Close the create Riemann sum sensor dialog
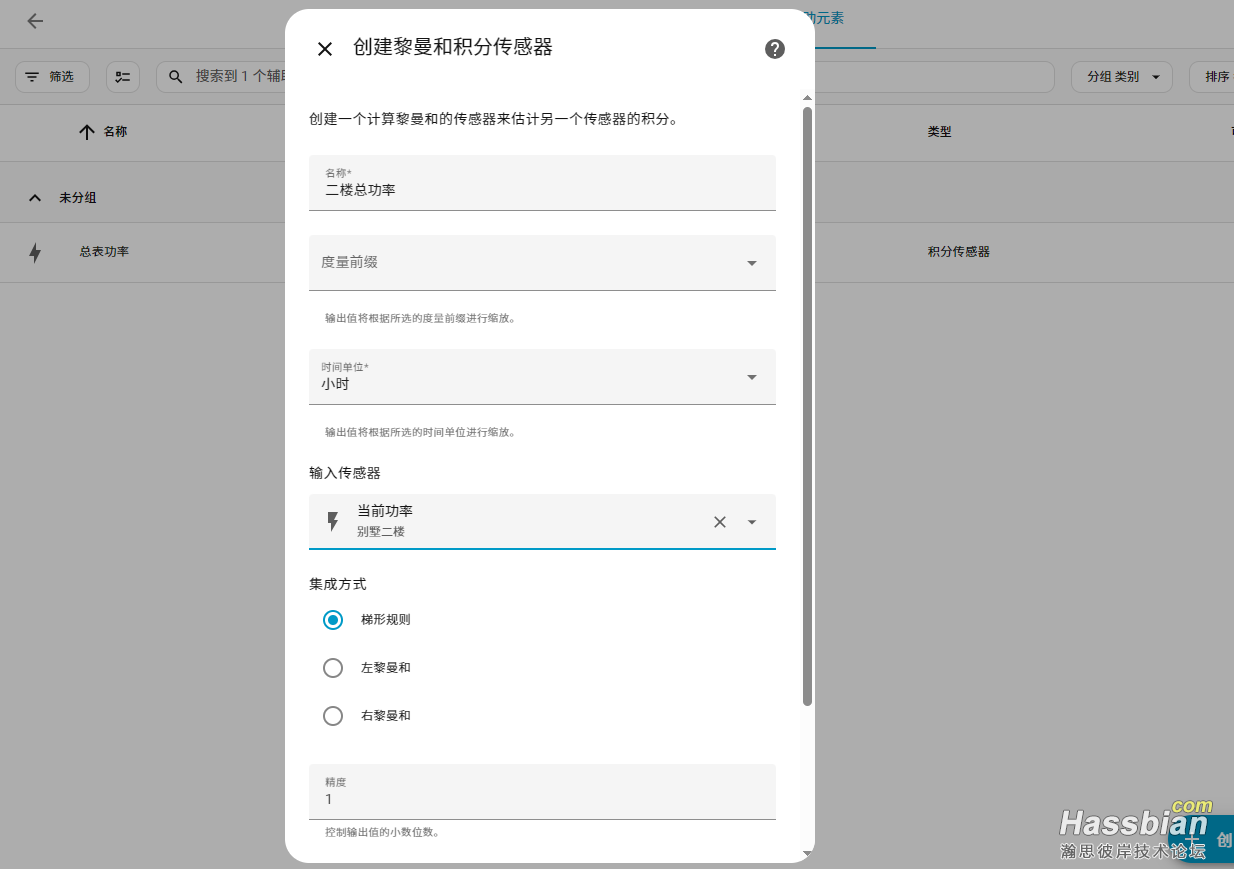 point(325,49)
